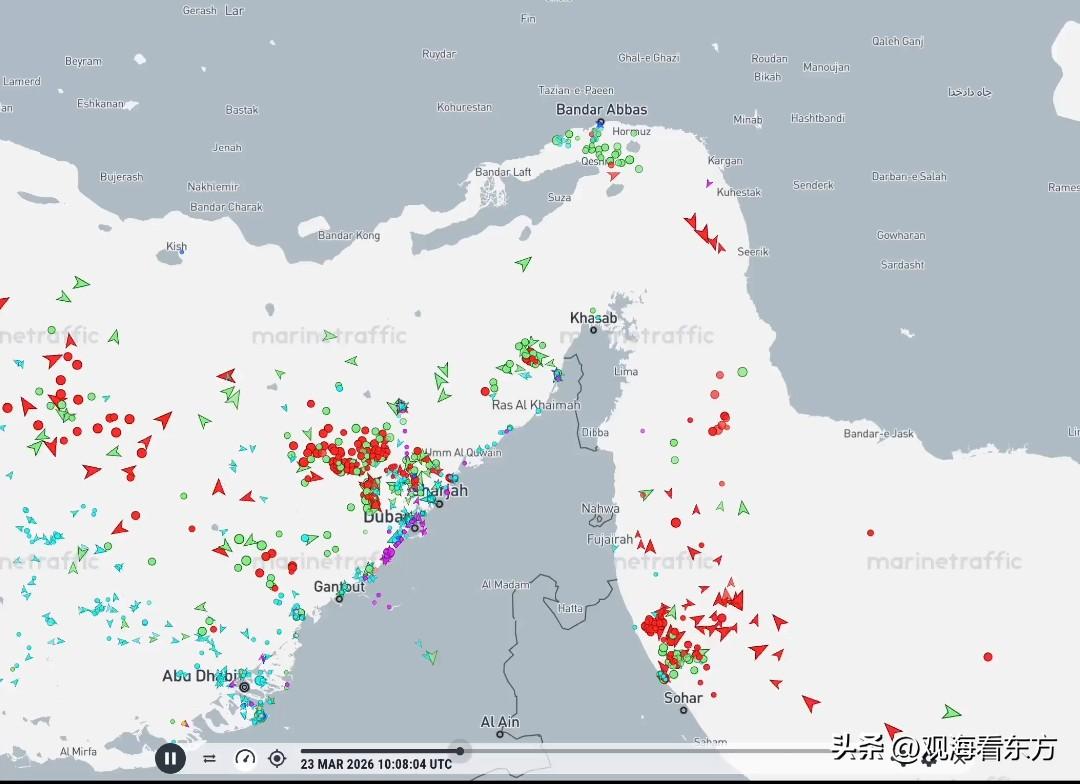Screen dimensions: 1080x784
Task: Pause the vessel track playback
Action: 170,759
